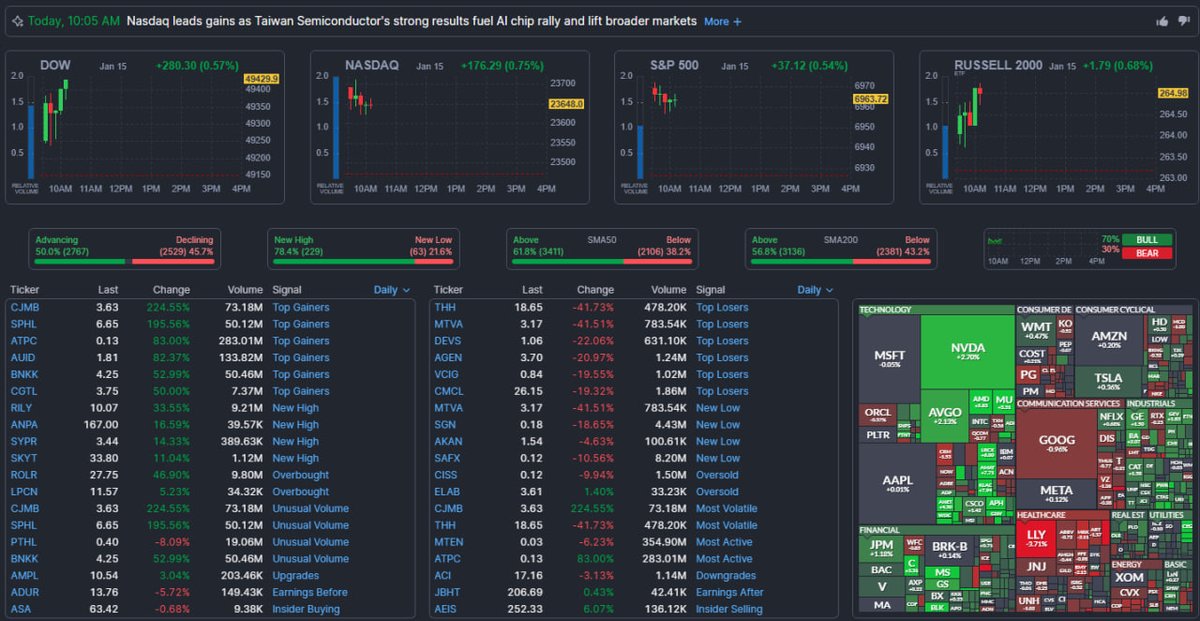Screen dimensions: 1200x621
Task: Open the S&P 500 intraday chart
Action: 753,127
